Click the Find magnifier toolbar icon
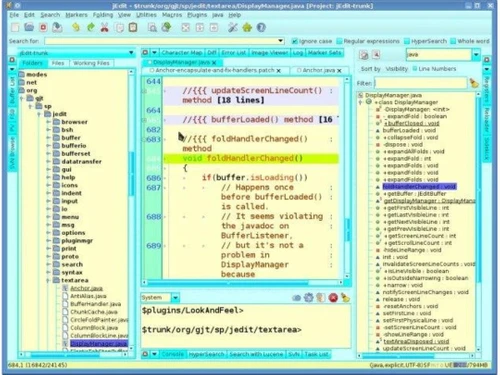Screen dimensions: 500x375 [152, 27]
